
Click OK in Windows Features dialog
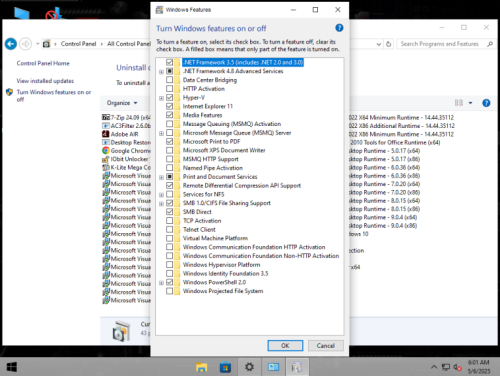pyautogui.click(x=285, y=346)
